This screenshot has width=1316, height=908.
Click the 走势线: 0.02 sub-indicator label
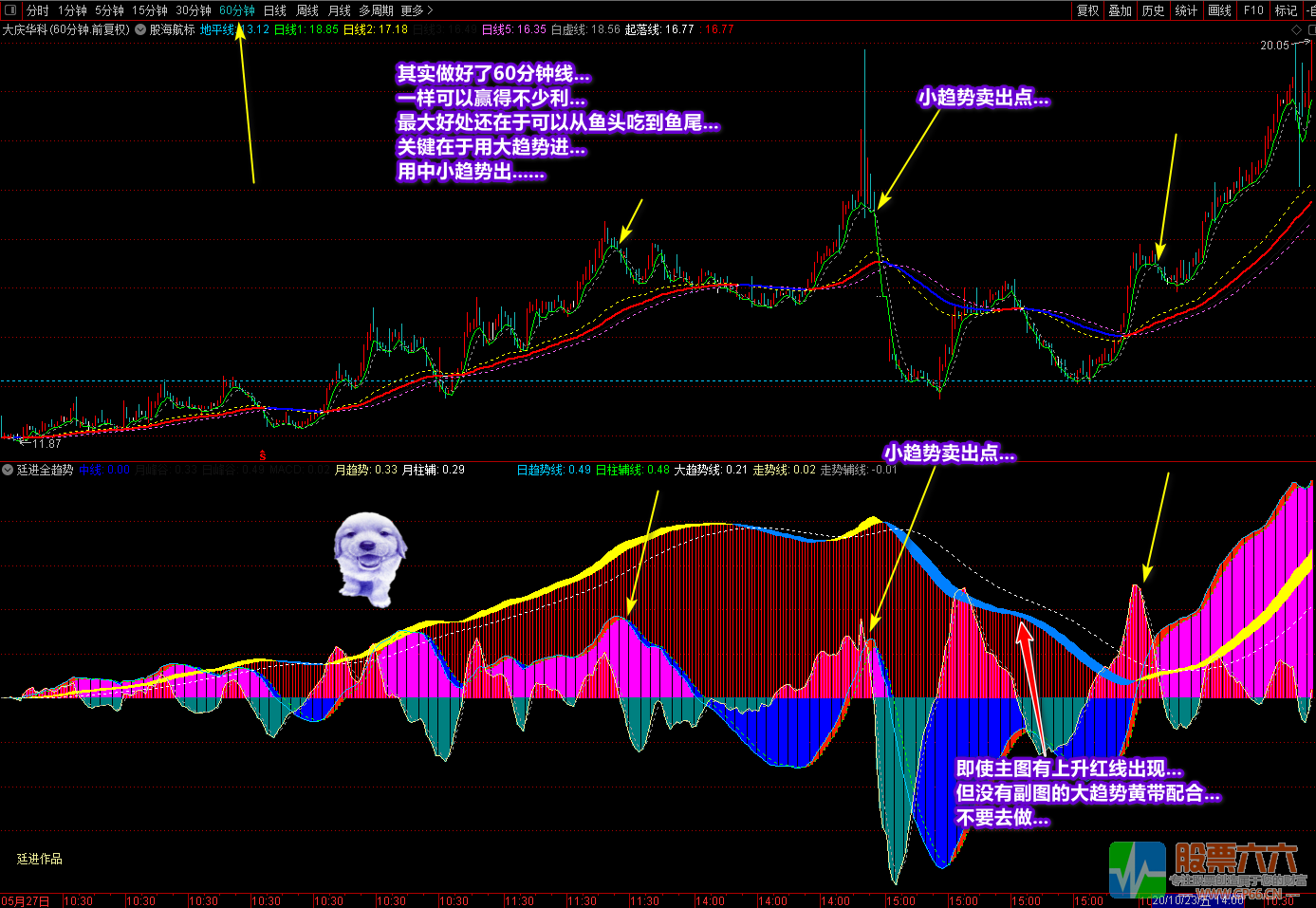point(784,470)
